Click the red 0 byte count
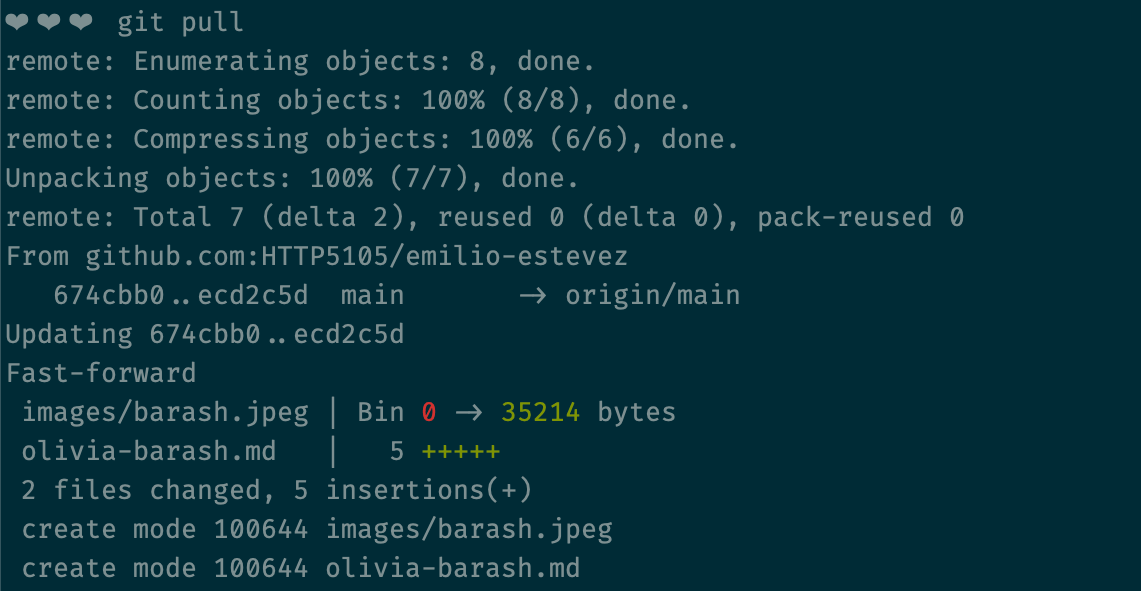Viewport: 1141px width, 591px height. pos(429,413)
